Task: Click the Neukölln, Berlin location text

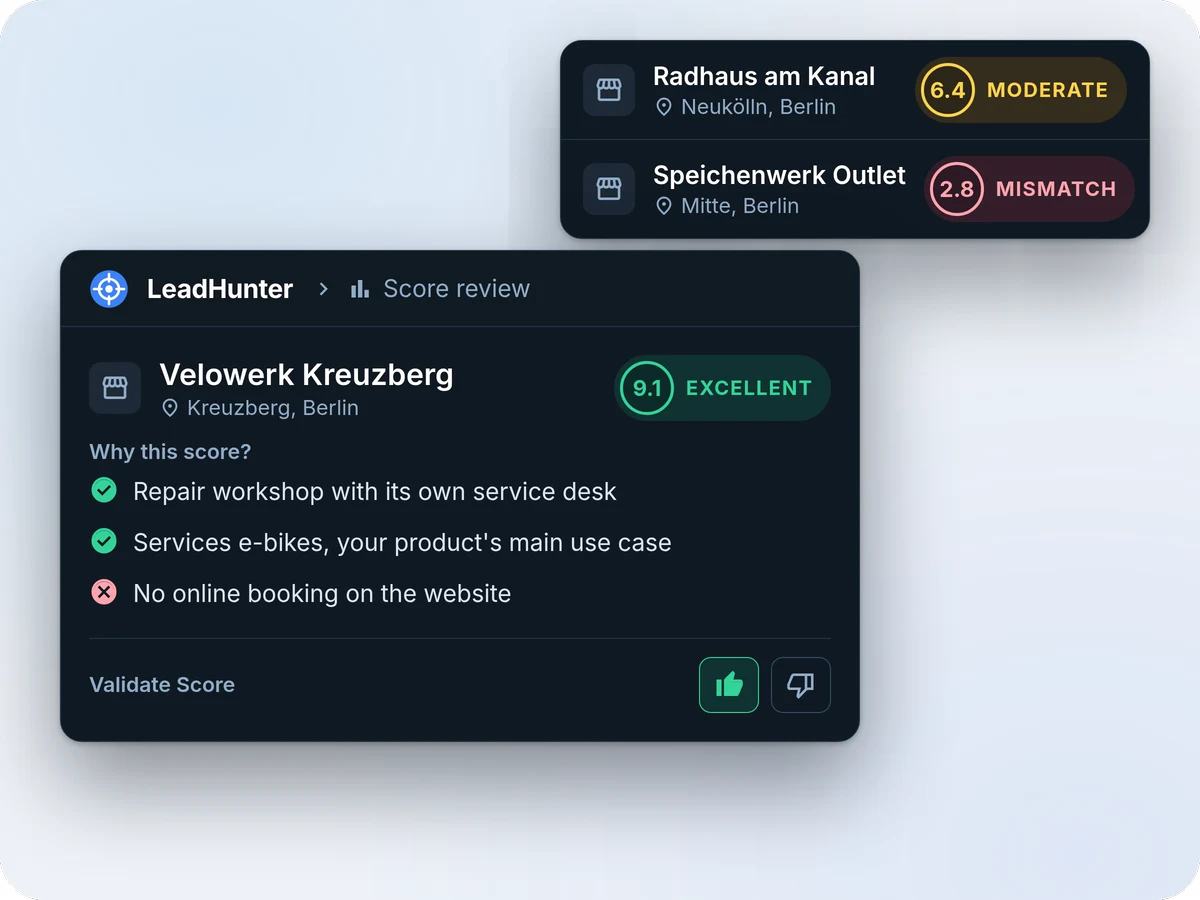Action: 758,107
